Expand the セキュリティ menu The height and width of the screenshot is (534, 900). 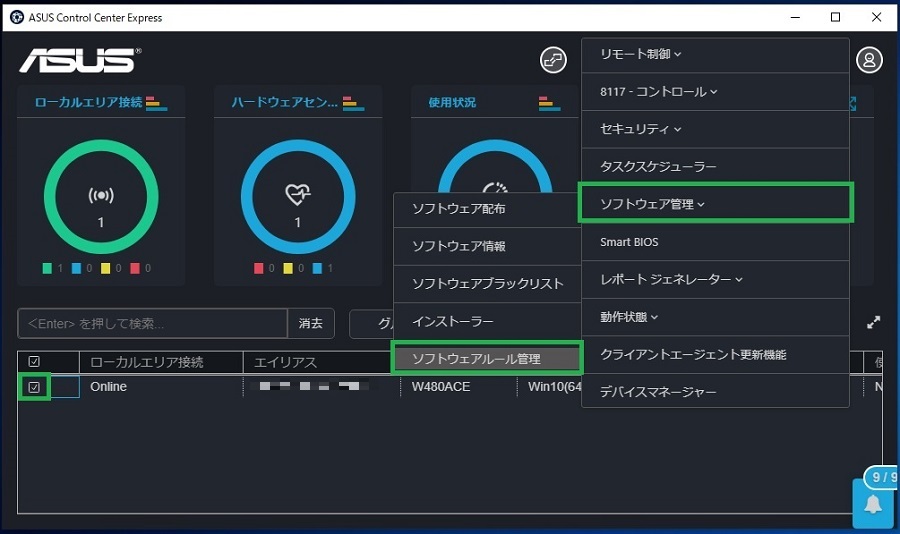(715, 129)
